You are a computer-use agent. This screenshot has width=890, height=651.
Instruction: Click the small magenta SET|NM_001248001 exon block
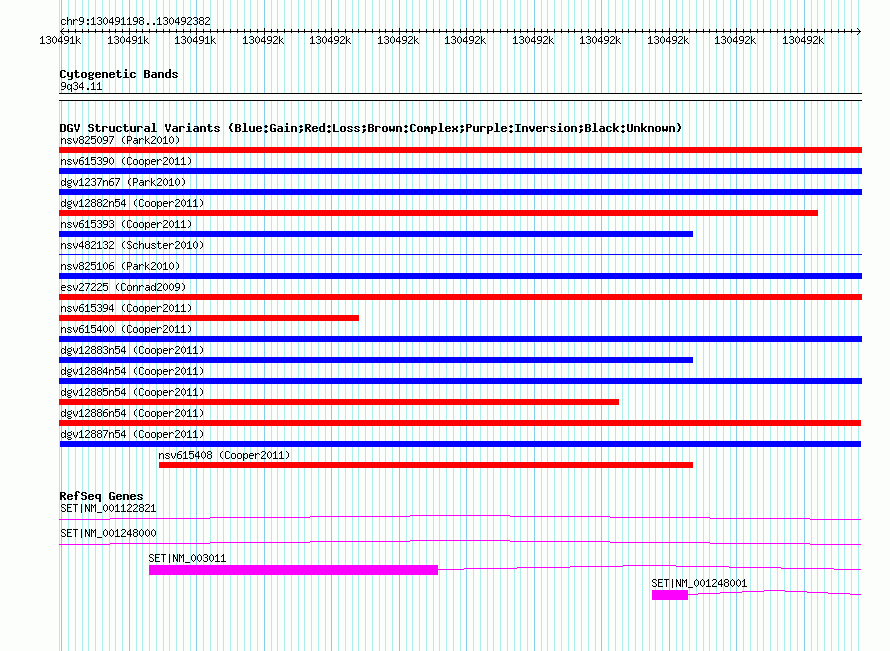click(x=670, y=595)
